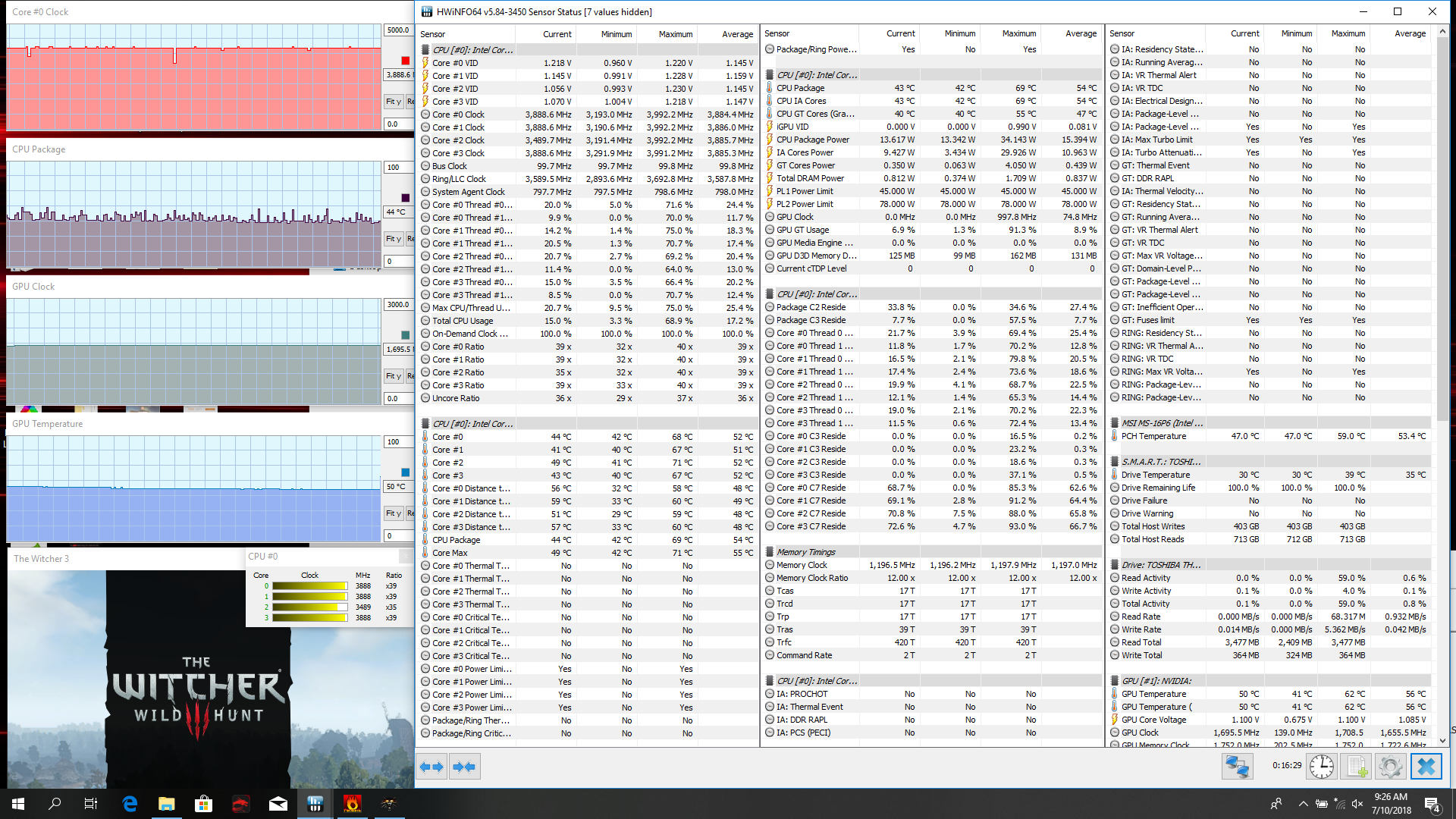This screenshot has height=819, width=1456.
Task: Click Fit y in GPU Clock graph
Action: click(393, 376)
